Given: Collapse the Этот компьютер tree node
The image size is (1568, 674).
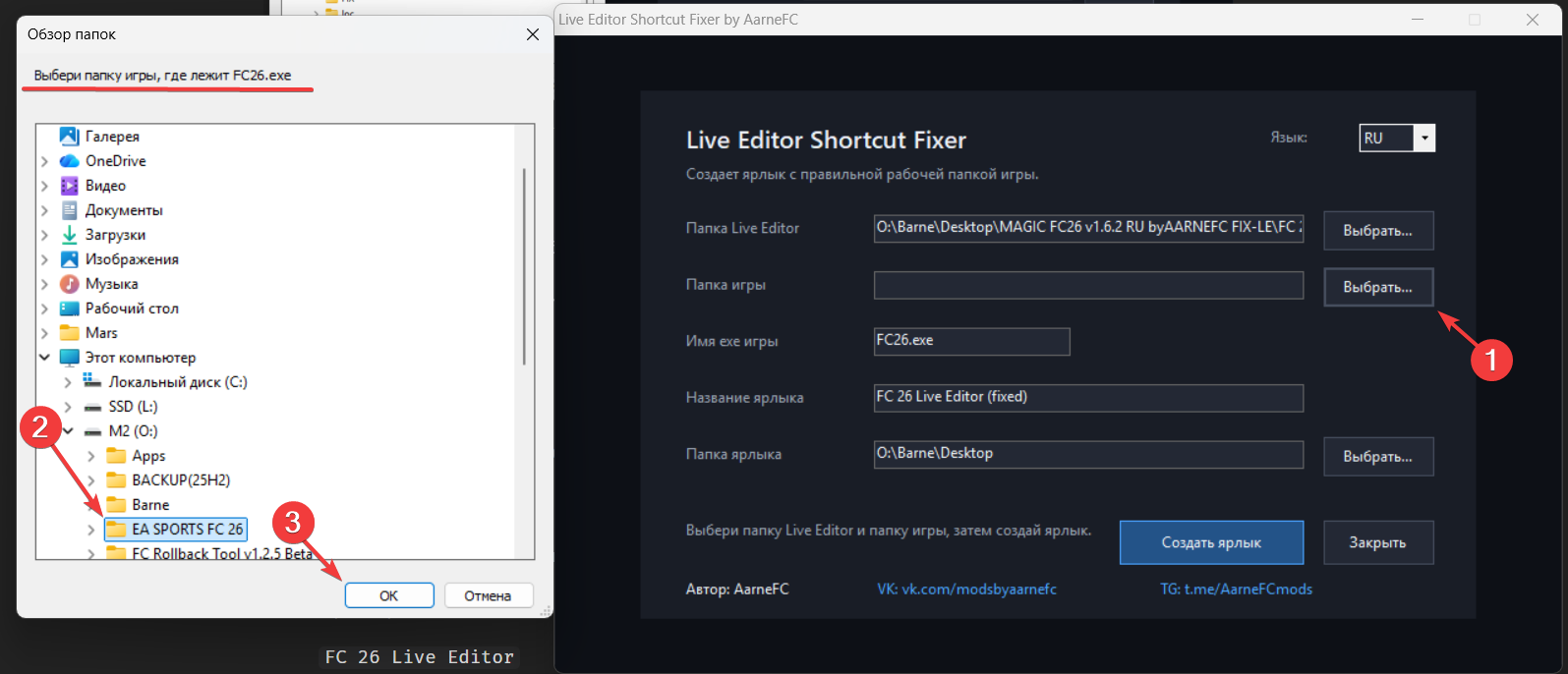Looking at the screenshot, I should (x=44, y=357).
